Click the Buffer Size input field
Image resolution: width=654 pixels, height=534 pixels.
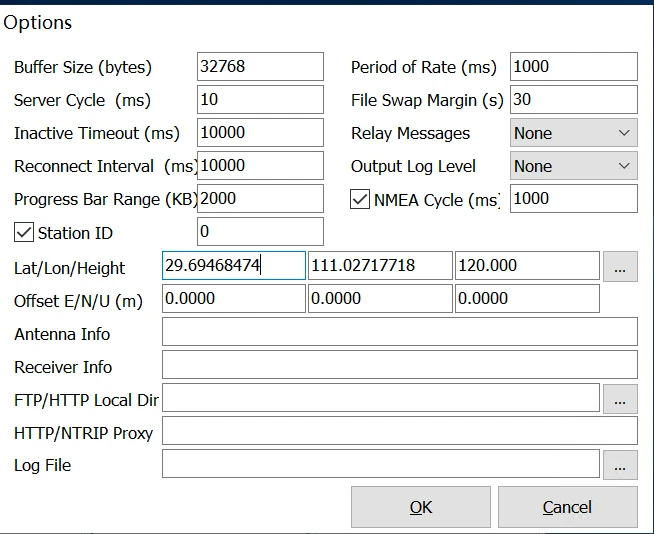(x=260, y=67)
